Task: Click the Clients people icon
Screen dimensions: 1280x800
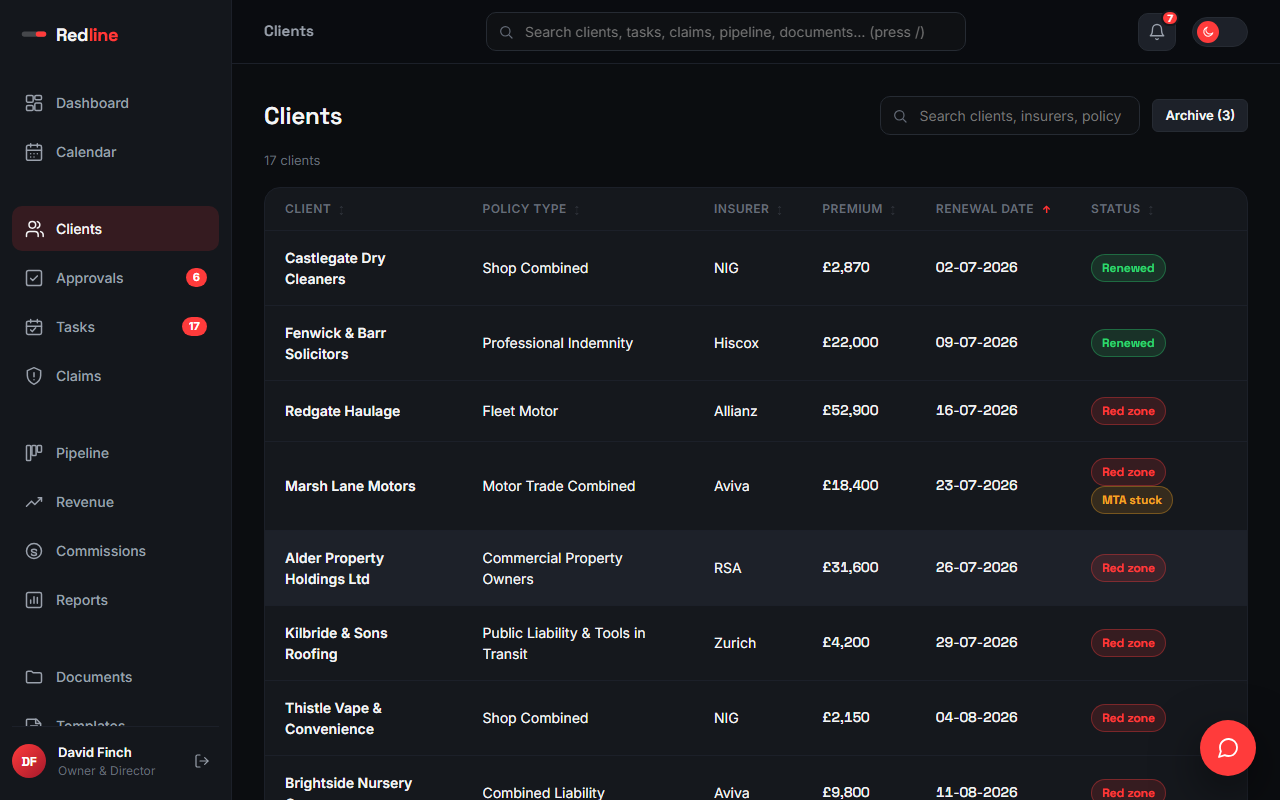Action: [34, 229]
